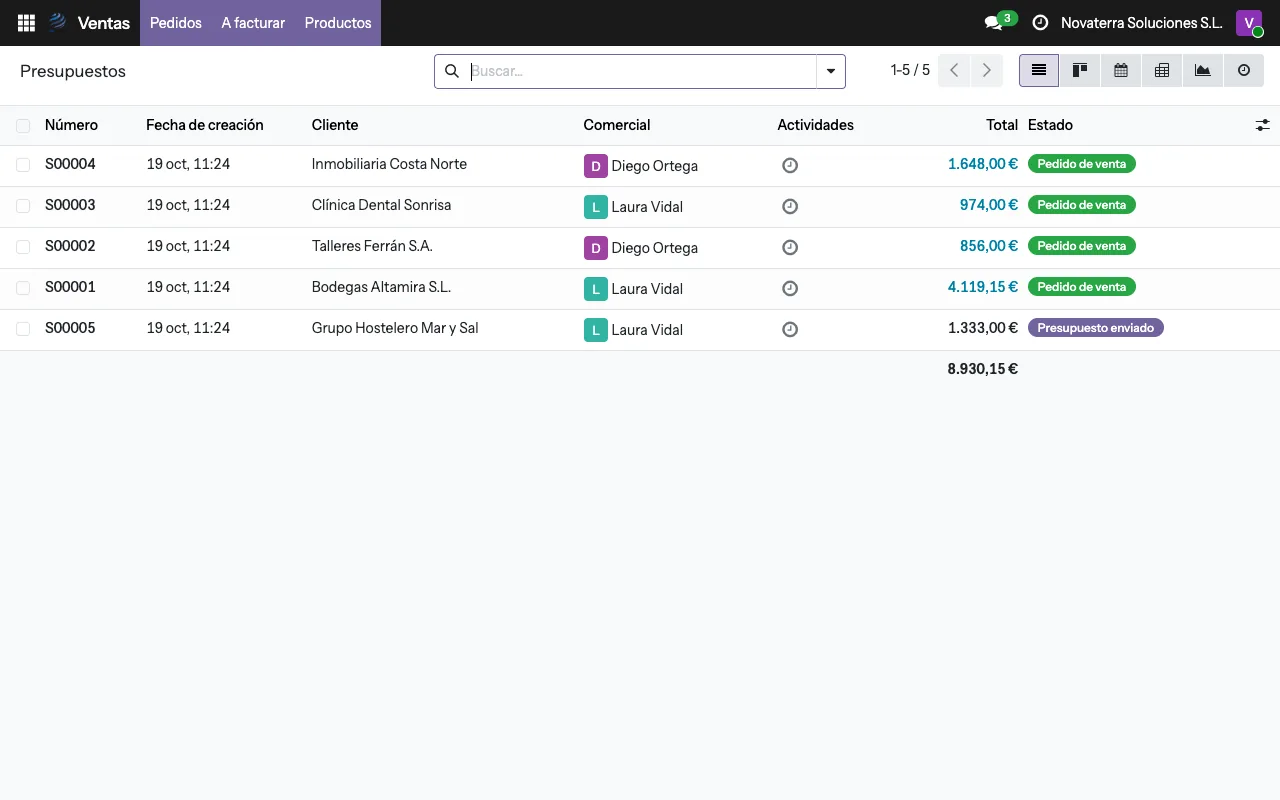
Task: Switch to graph view
Action: [x=1203, y=71]
